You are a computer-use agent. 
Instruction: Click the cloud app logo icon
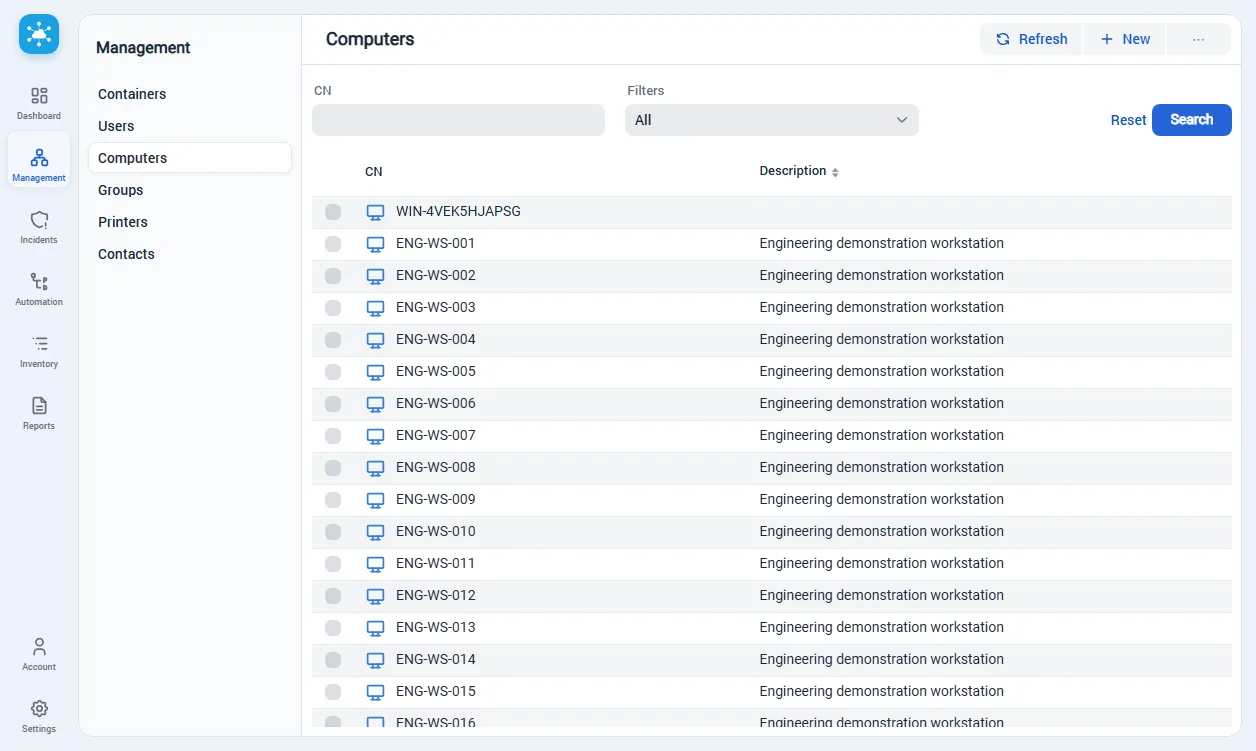[39, 34]
